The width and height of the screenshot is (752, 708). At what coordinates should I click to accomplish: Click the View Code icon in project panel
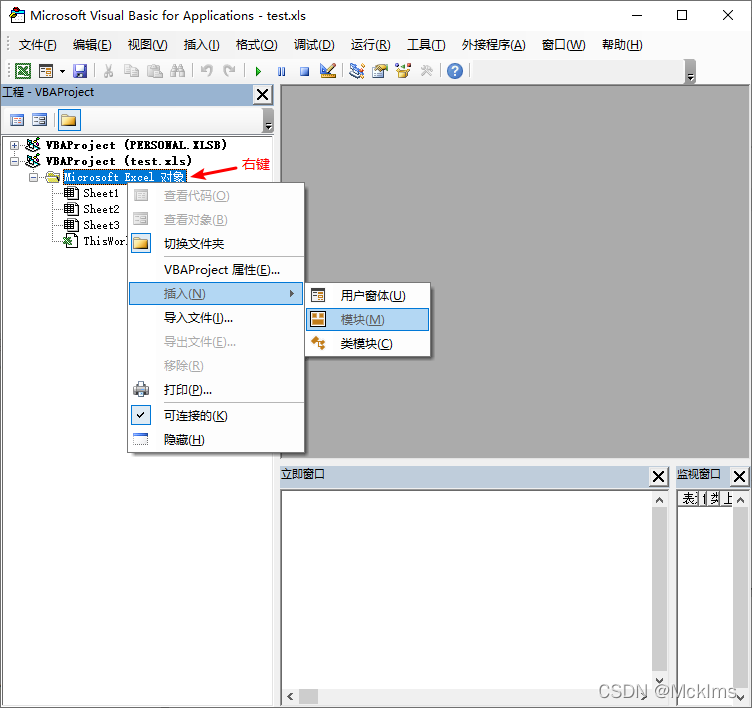coord(17,120)
